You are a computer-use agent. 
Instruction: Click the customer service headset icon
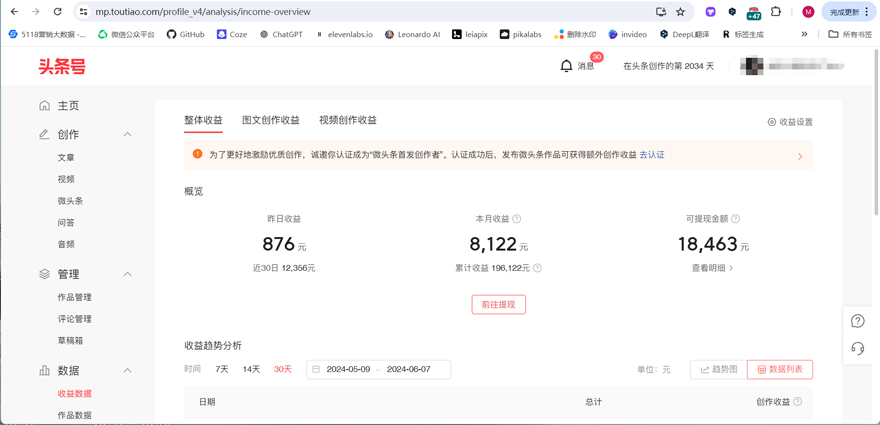[857, 348]
